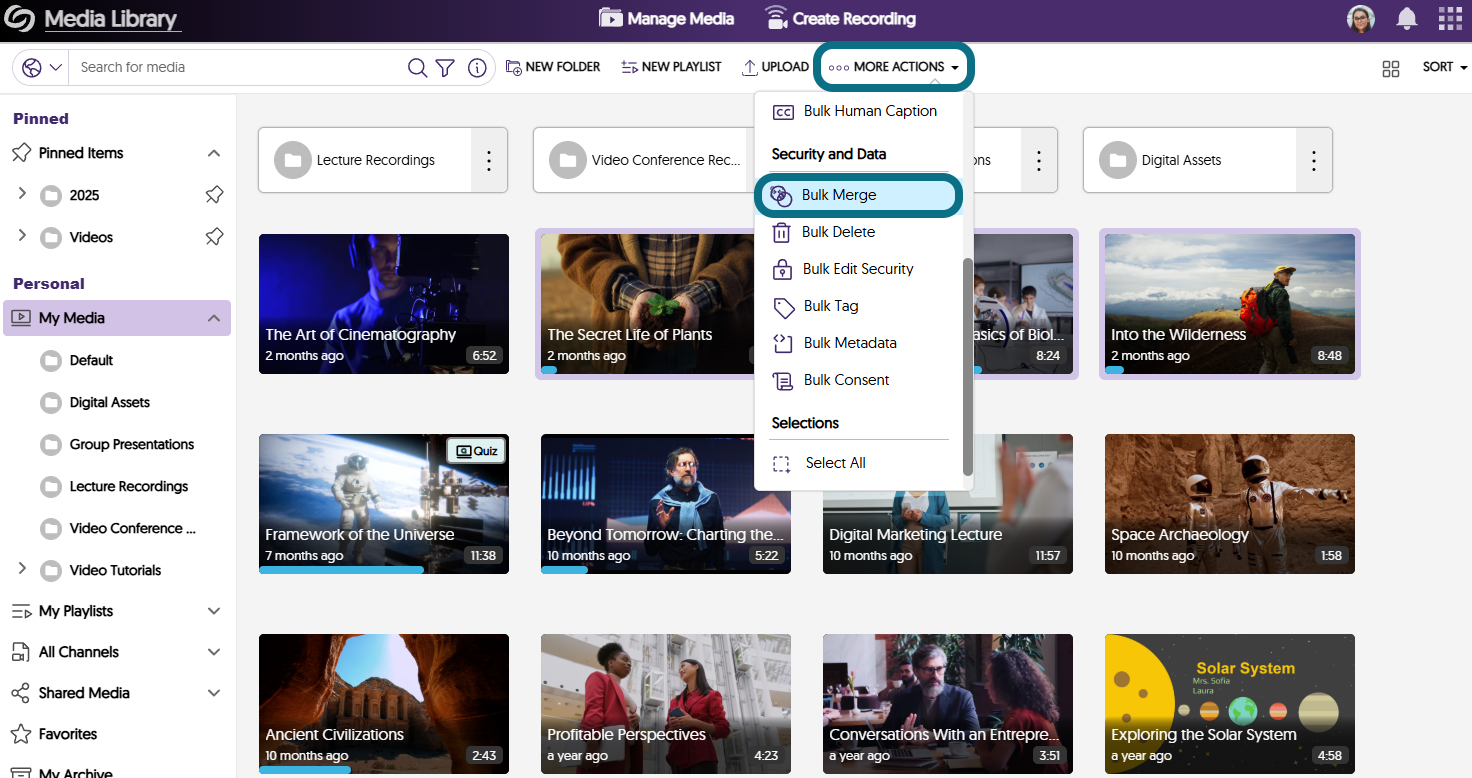Viewport: 1472px width, 778px height.
Task: Switch to grid view layout icon
Action: [1390, 68]
